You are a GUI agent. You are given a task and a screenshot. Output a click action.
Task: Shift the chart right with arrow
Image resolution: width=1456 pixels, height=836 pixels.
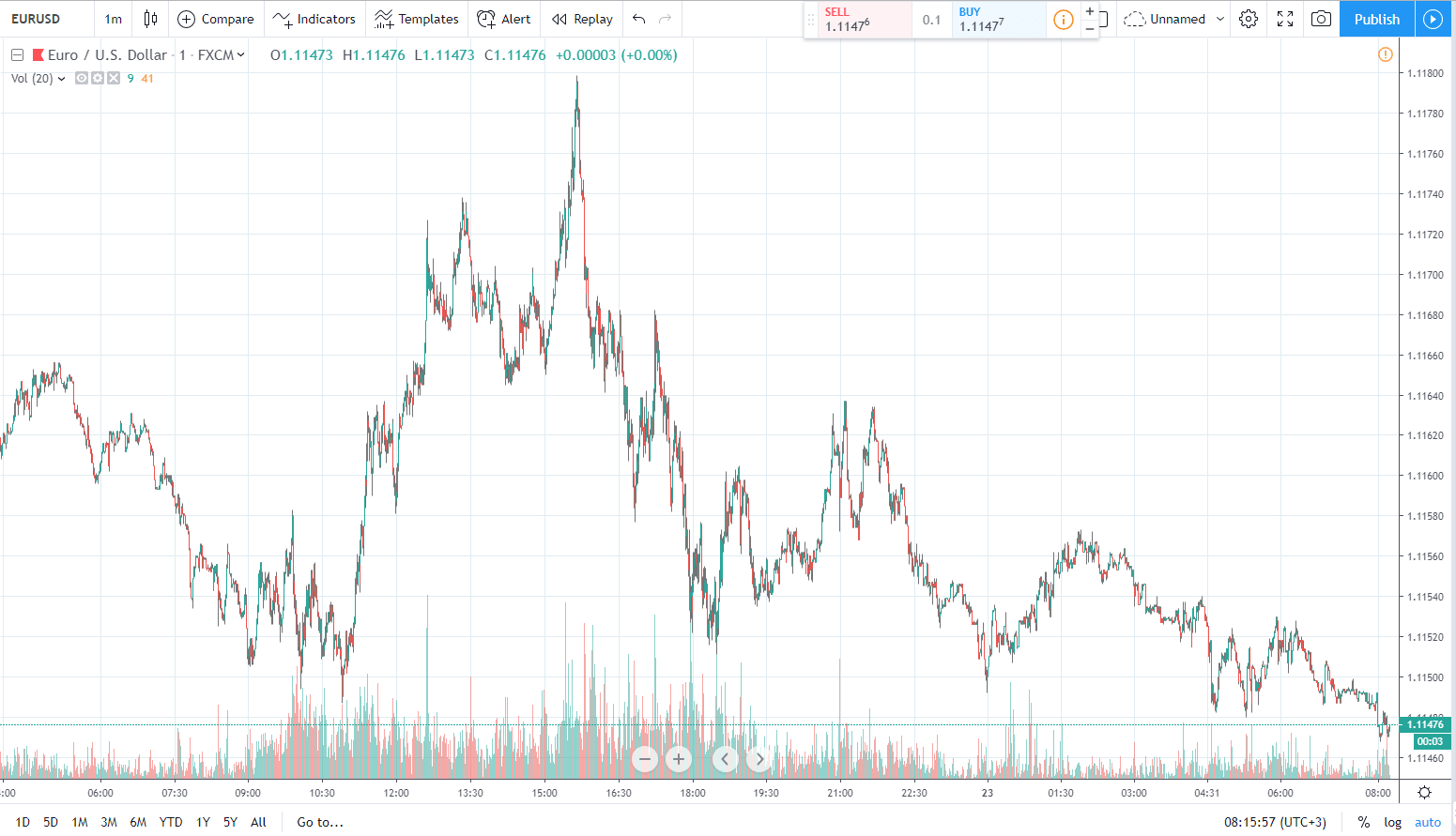click(x=759, y=759)
